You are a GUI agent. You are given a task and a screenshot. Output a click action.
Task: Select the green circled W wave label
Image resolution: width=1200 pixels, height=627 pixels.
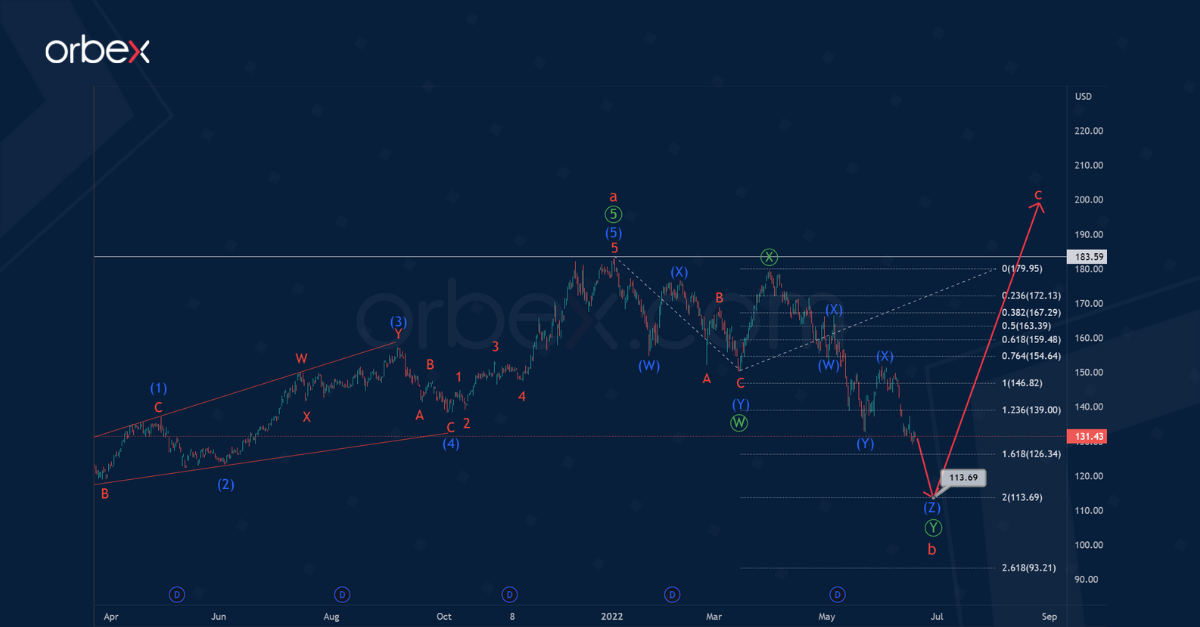click(740, 422)
